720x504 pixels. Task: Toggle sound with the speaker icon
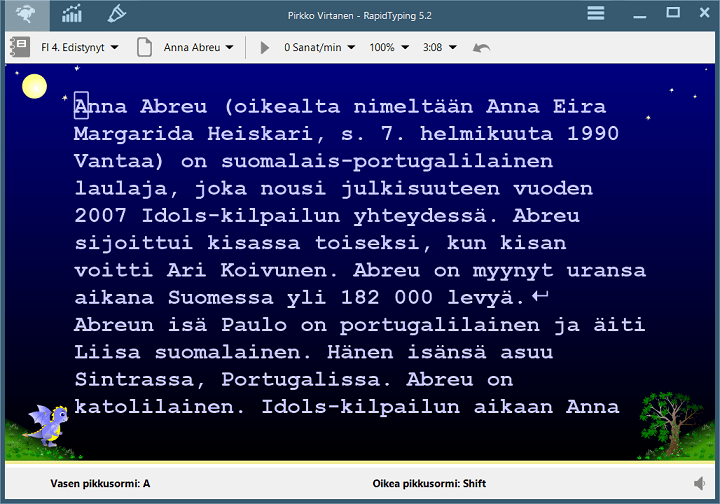click(x=699, y=483)
